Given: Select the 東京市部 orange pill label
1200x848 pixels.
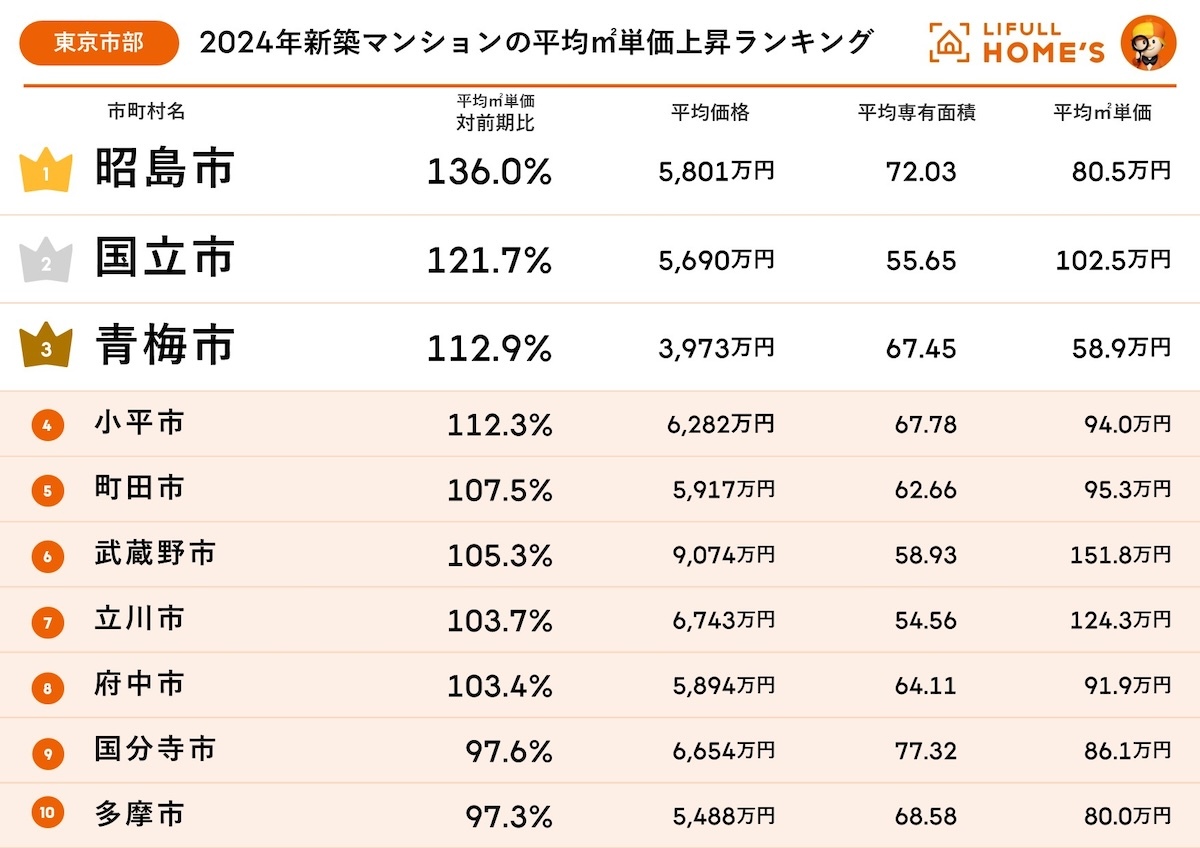Looking at the screenshot, I should [98, 43].
